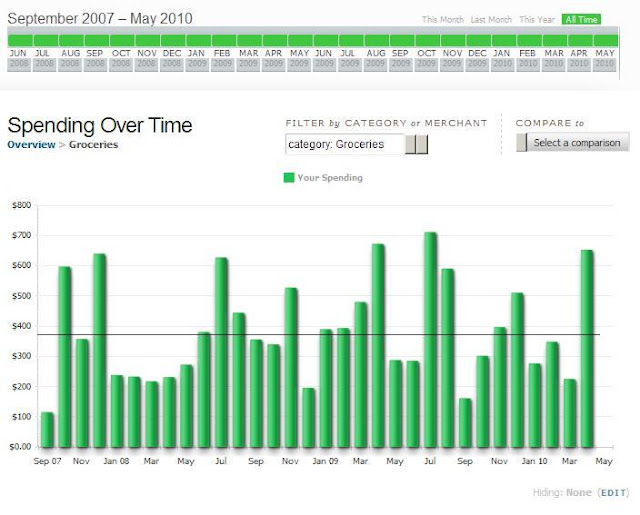Click the Your Spending green legend swatch
Screen dimensions: 640x515
(289, 178)
